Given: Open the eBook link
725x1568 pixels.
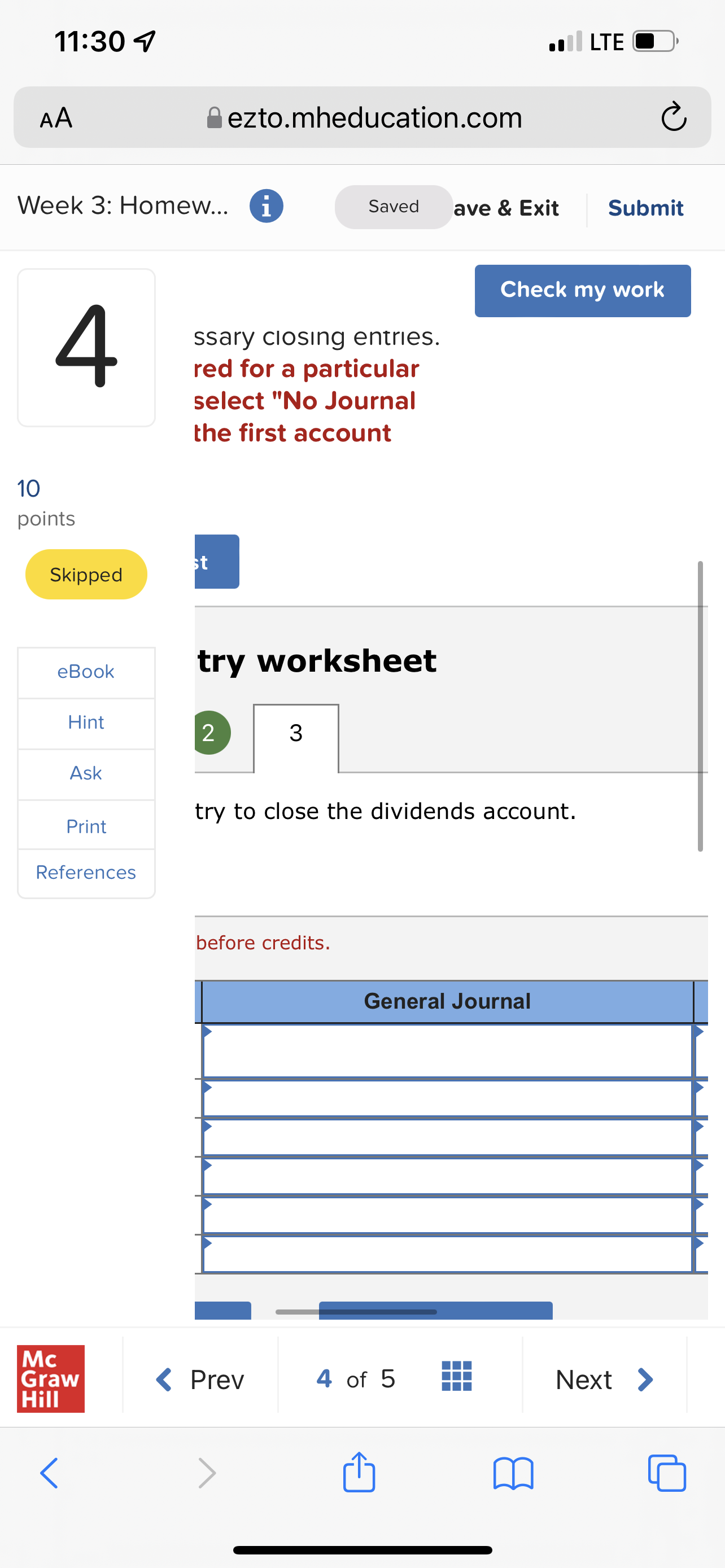Looking at the screenshot, I should click(86, 671).
